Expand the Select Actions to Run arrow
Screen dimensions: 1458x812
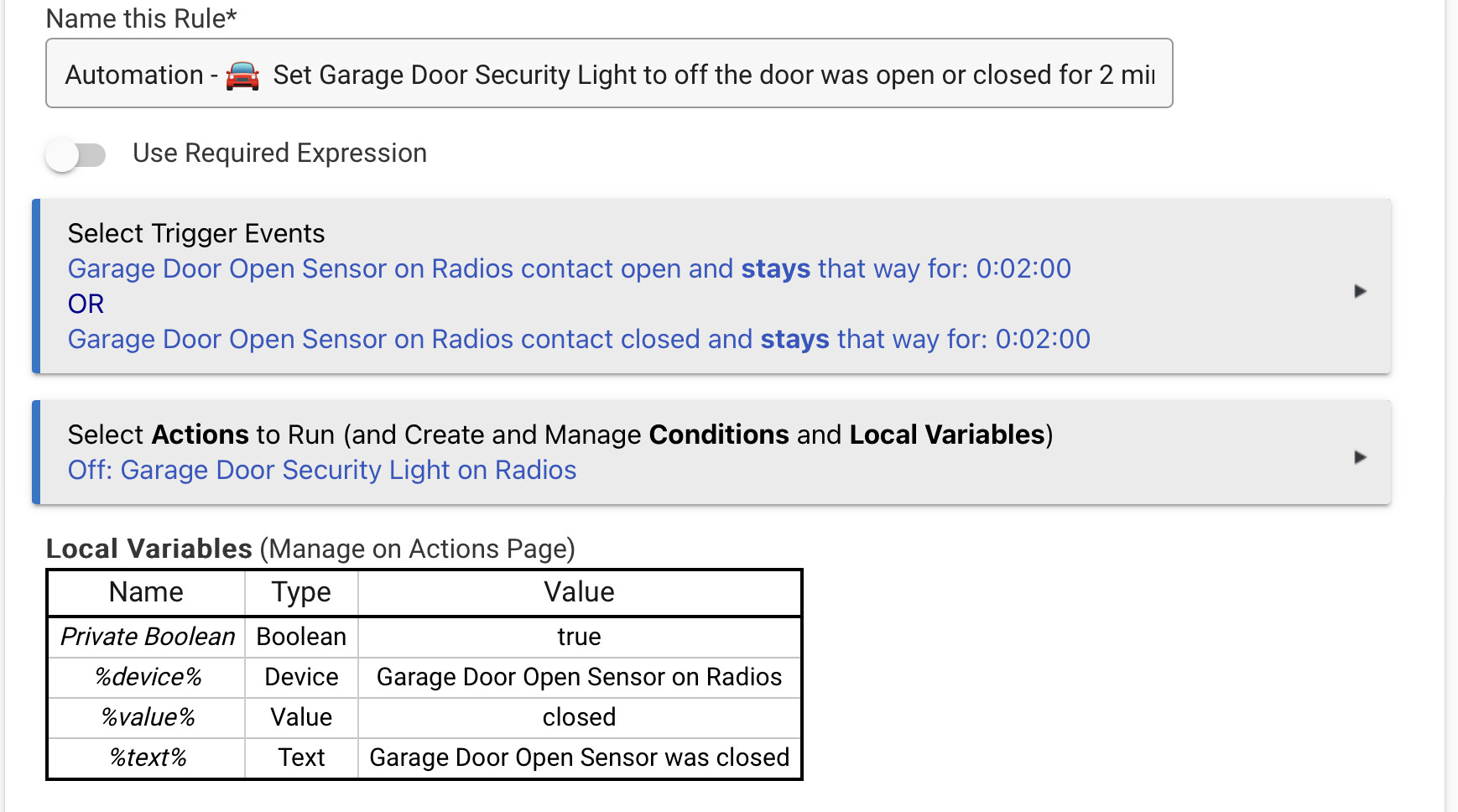pyautogui.click(x=1360, y=457)
